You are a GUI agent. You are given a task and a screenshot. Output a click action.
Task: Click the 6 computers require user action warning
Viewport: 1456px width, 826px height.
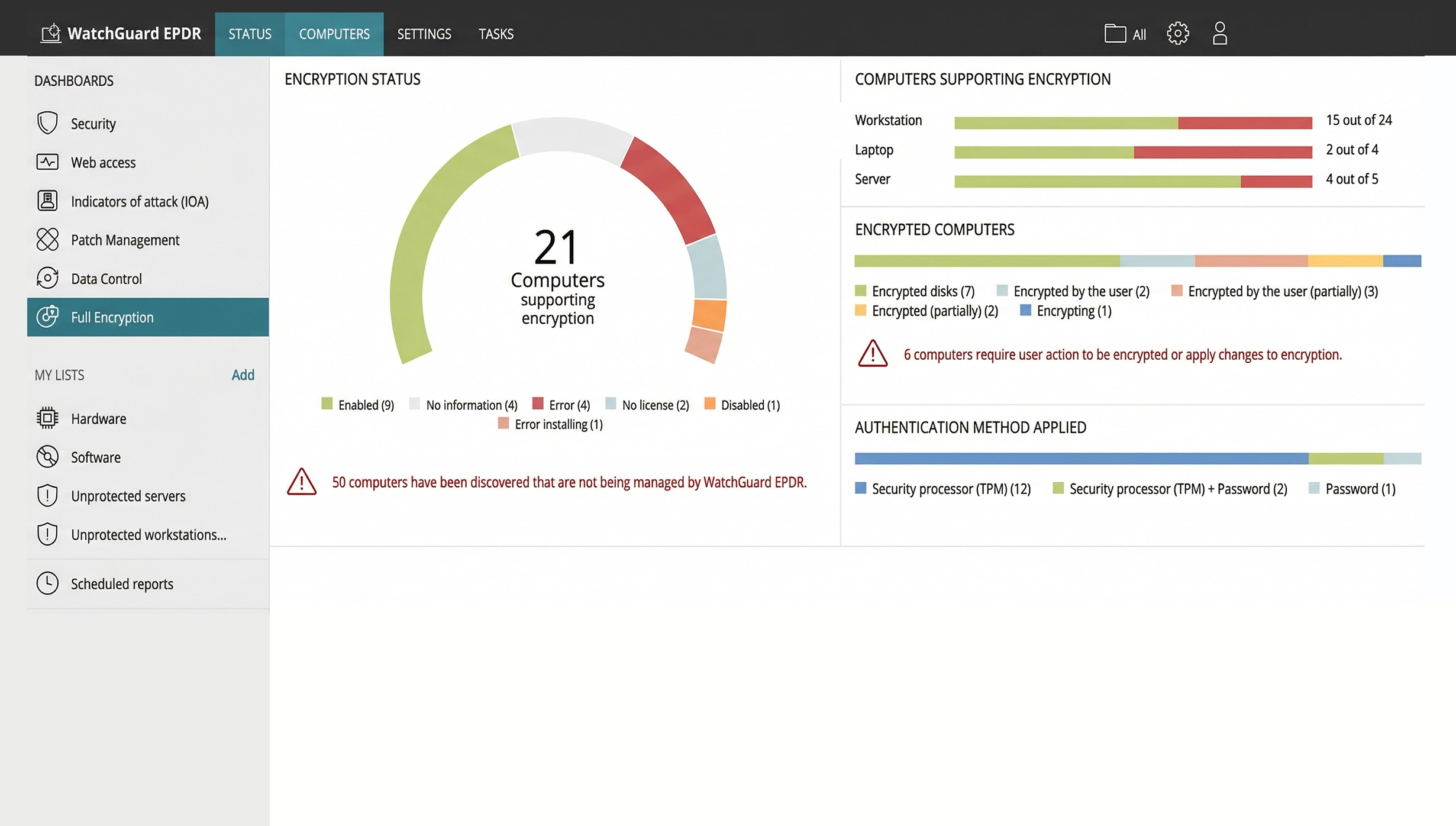coord(1122,354)
